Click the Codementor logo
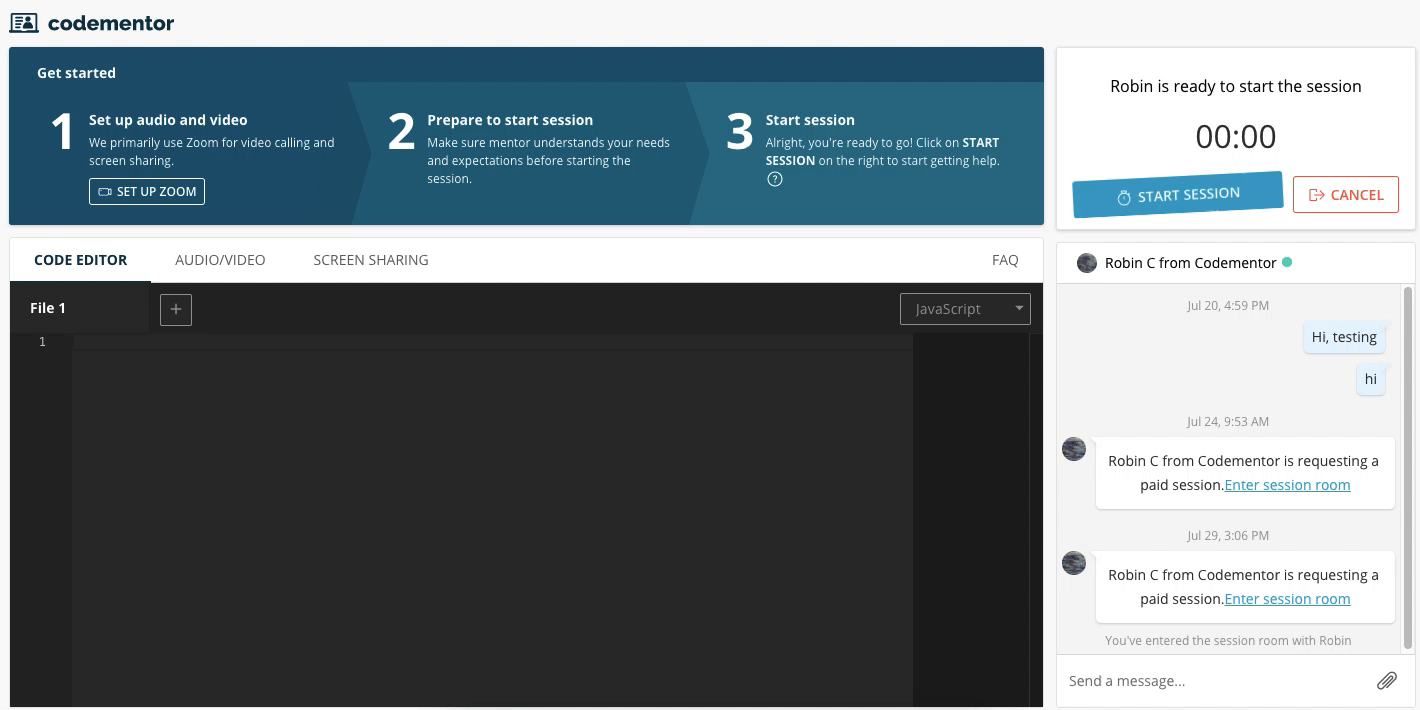This screenshot has height=710, width=1420. 92,22
